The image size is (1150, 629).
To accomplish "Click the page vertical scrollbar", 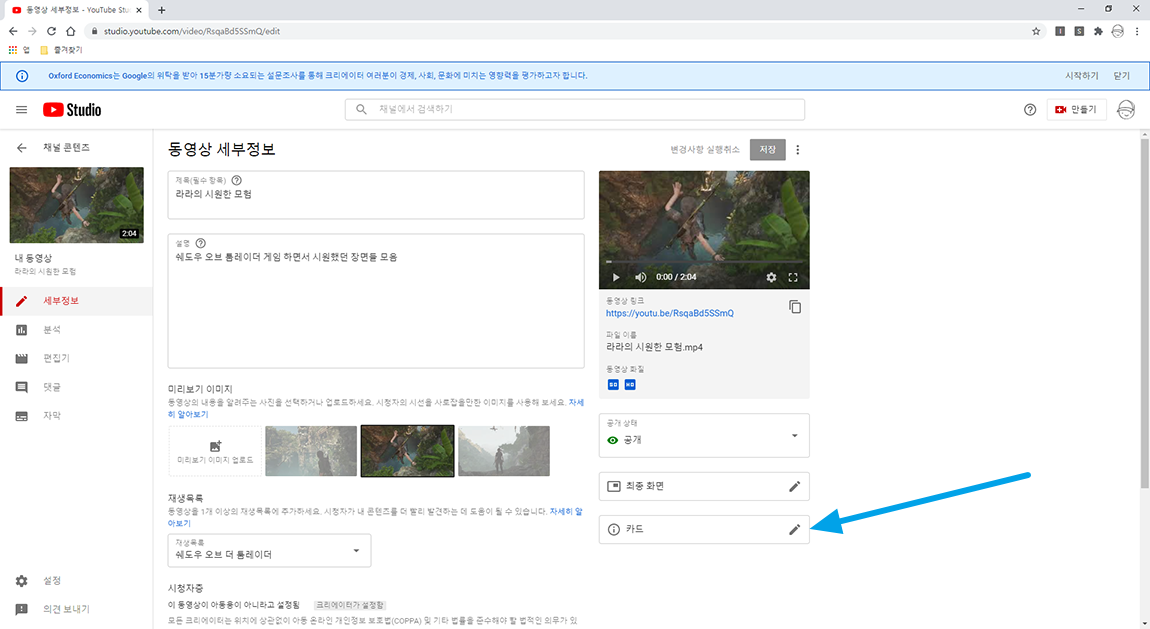I will [1145, 313].
